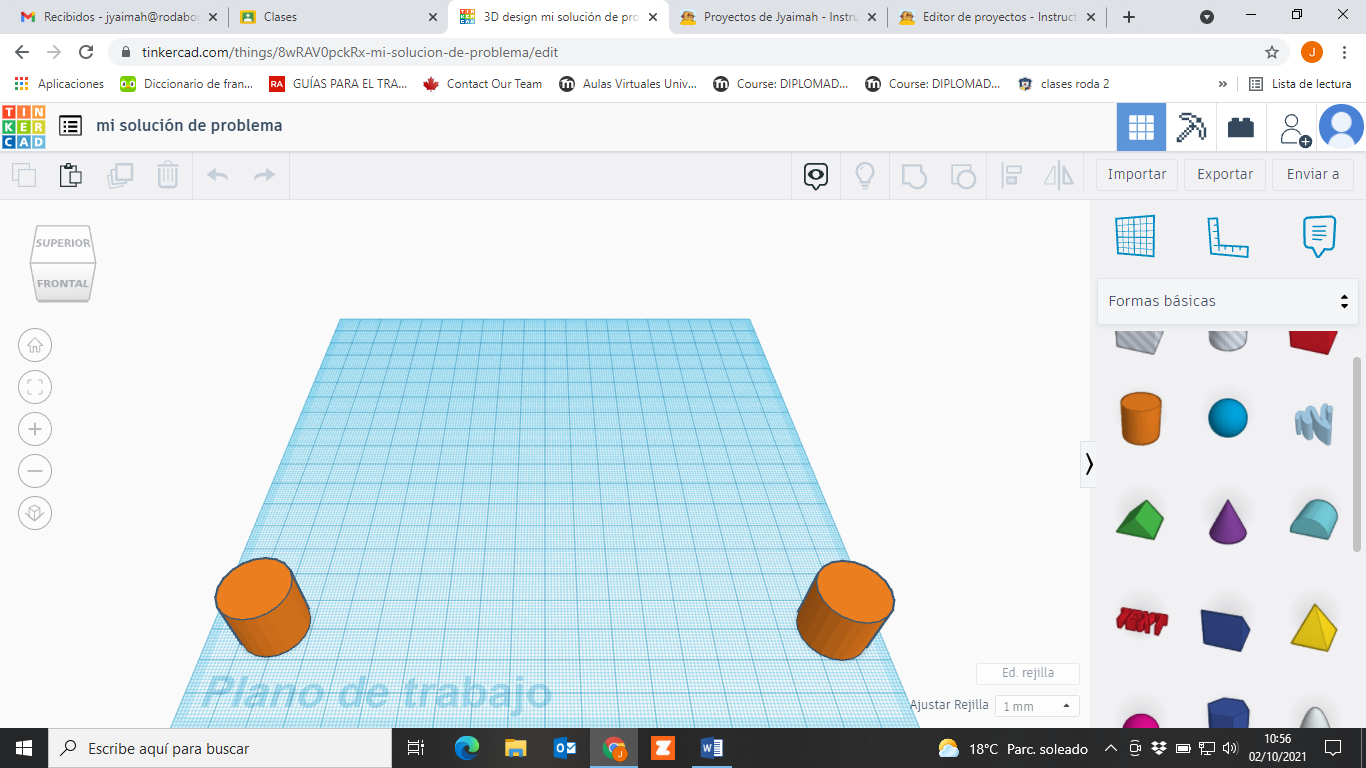
Task: Switch to 3D design grid view
Action: [x=1141, y=127]
